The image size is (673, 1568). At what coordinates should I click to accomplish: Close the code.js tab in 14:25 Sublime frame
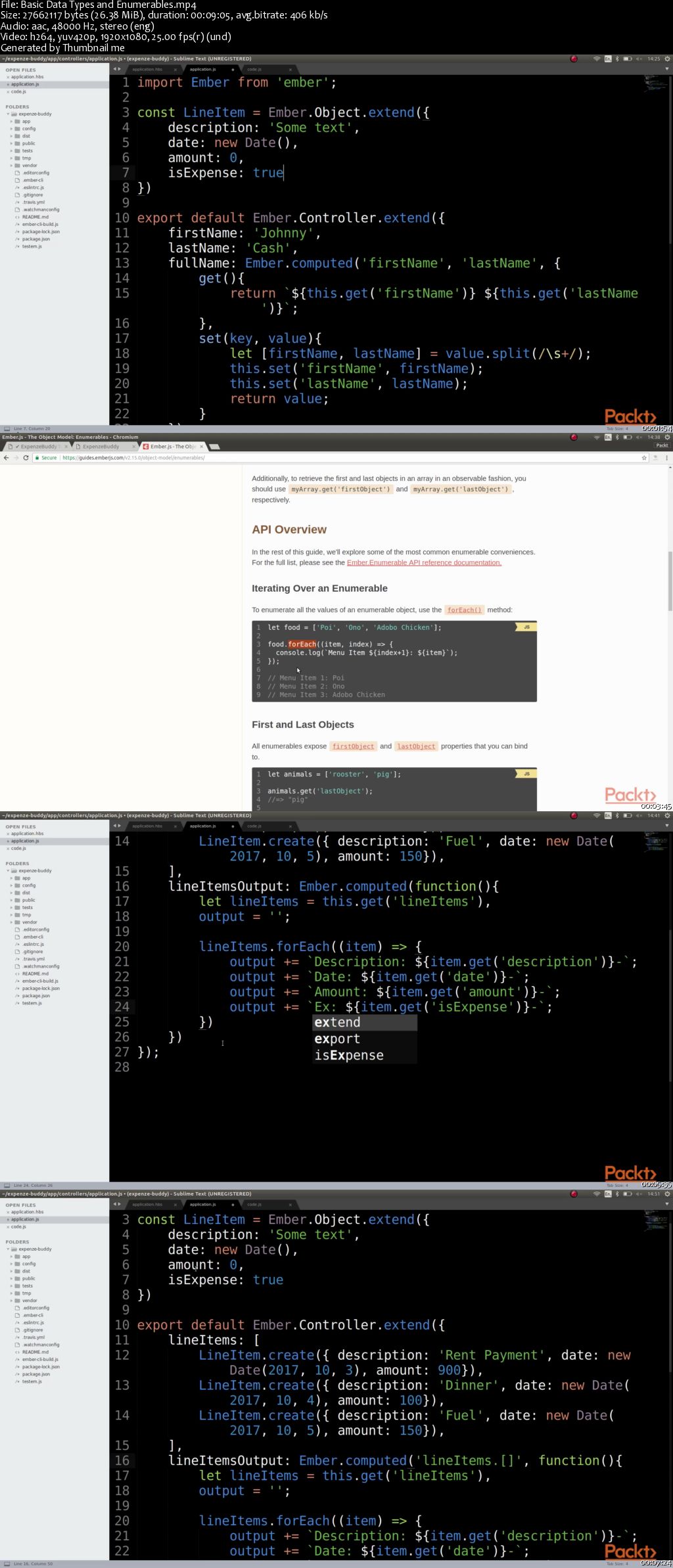[290, 69]
